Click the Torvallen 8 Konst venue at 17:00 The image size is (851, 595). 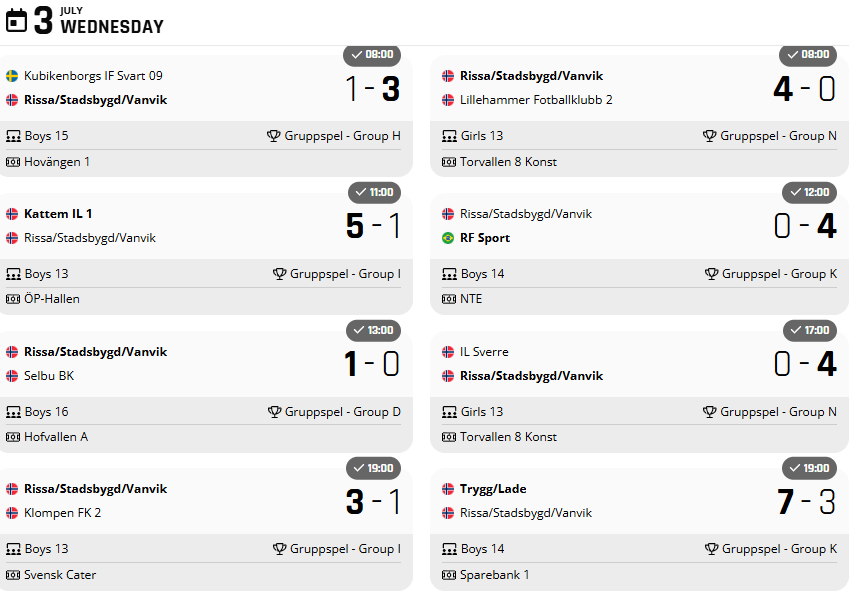509,437
